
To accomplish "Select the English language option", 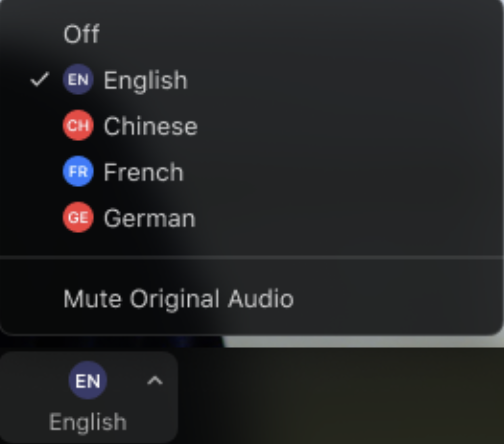I will click(252, 80).
